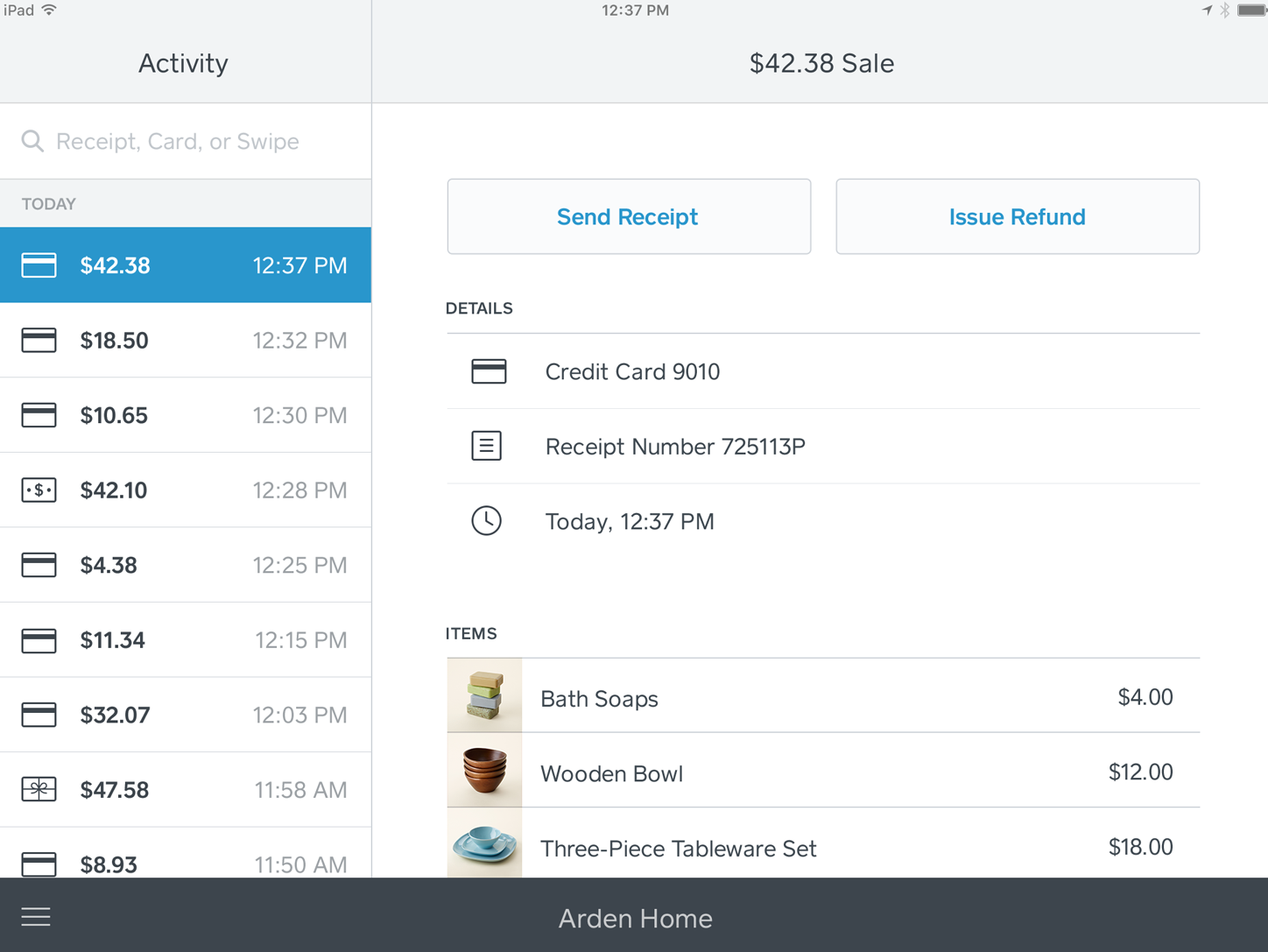This screenshot has width=1268, height=952.
Task: Click the cash icon on $42.10 sale
Action: (39, 490)
